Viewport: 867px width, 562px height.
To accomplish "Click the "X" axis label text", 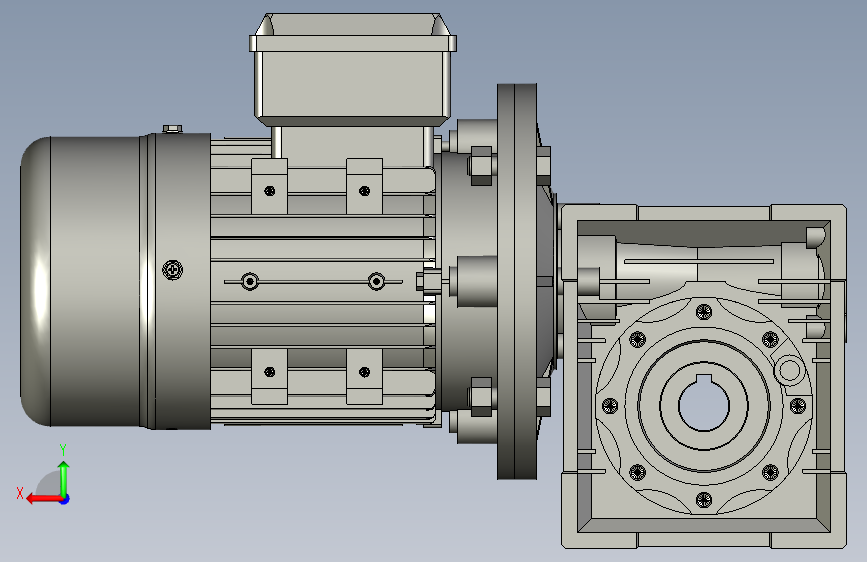I will pyautogui.click(x=20, y=493).
